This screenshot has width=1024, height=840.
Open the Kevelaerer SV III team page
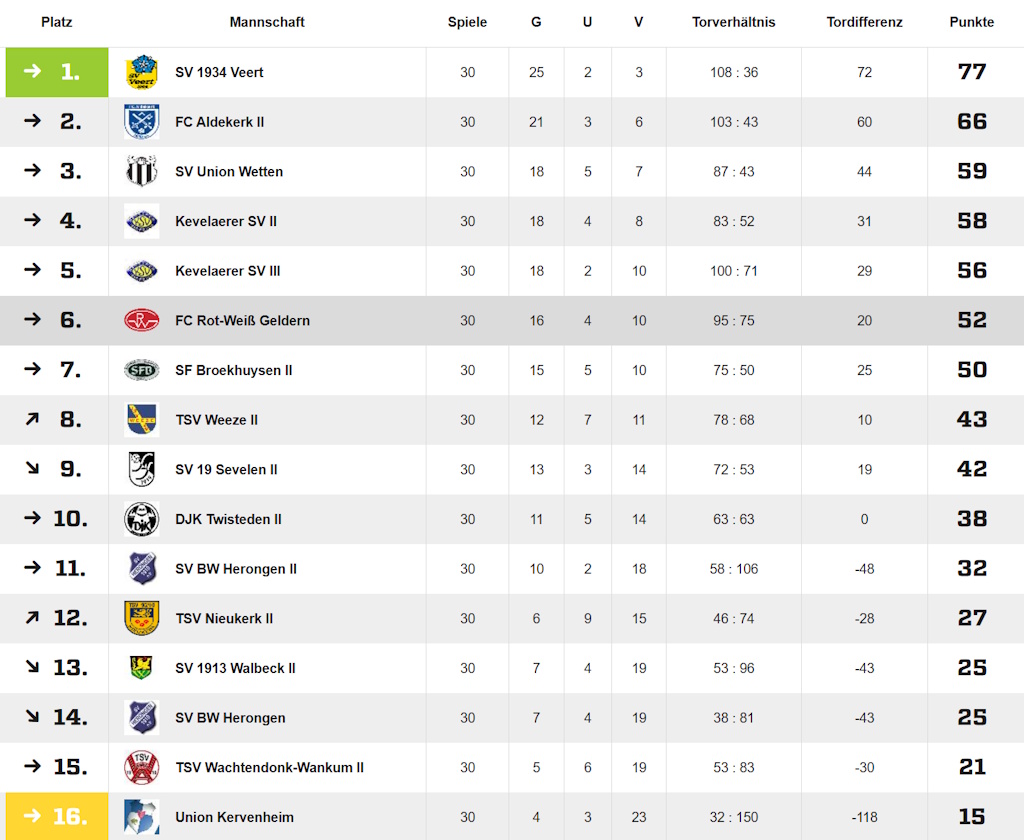pyautogui.click(x=228, y=271)
